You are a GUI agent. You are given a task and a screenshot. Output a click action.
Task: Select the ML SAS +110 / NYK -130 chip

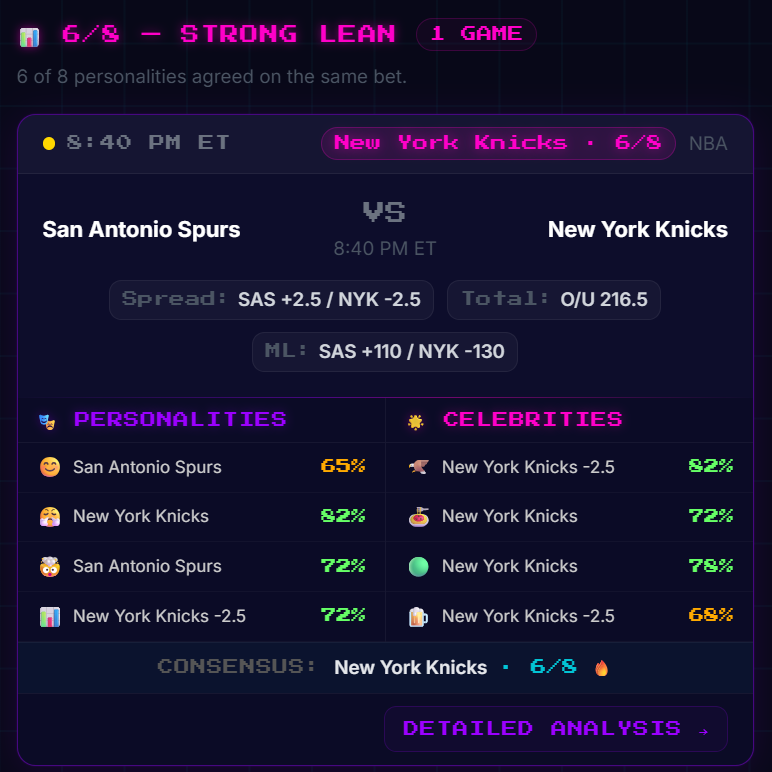click(385, 352)
